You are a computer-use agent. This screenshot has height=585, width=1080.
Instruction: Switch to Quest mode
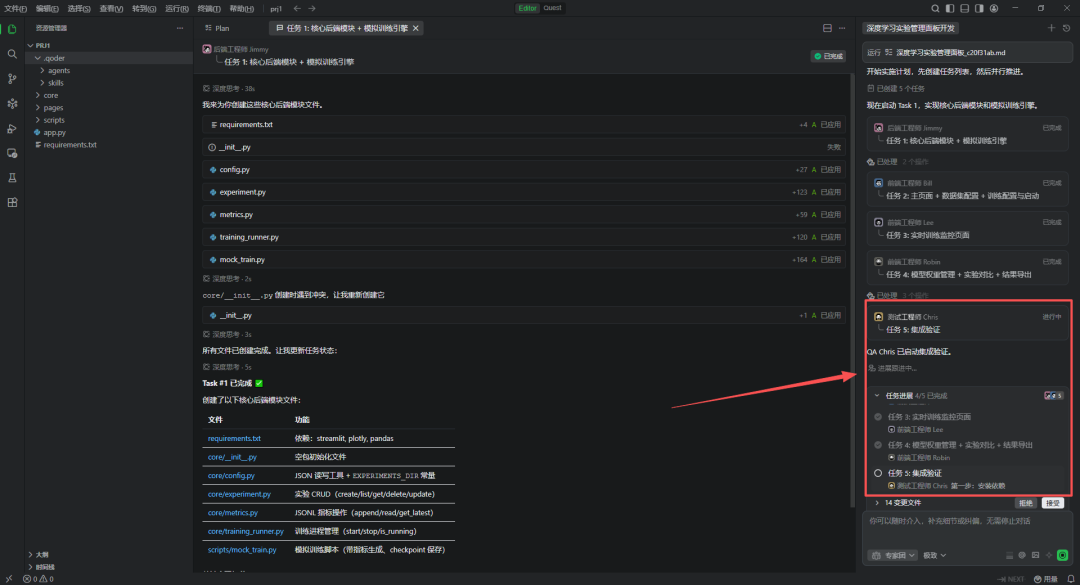(552, 8)
